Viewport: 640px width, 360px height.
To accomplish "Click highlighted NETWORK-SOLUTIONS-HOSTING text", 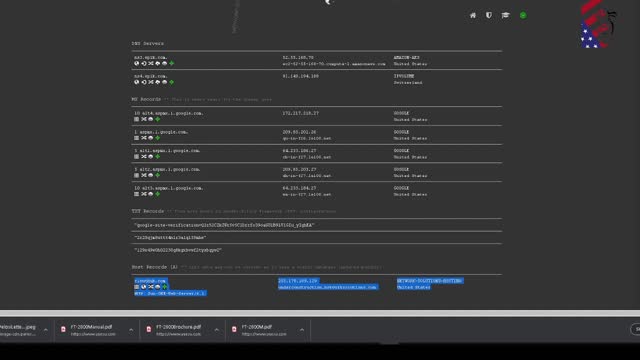I will tap(429, 281).
